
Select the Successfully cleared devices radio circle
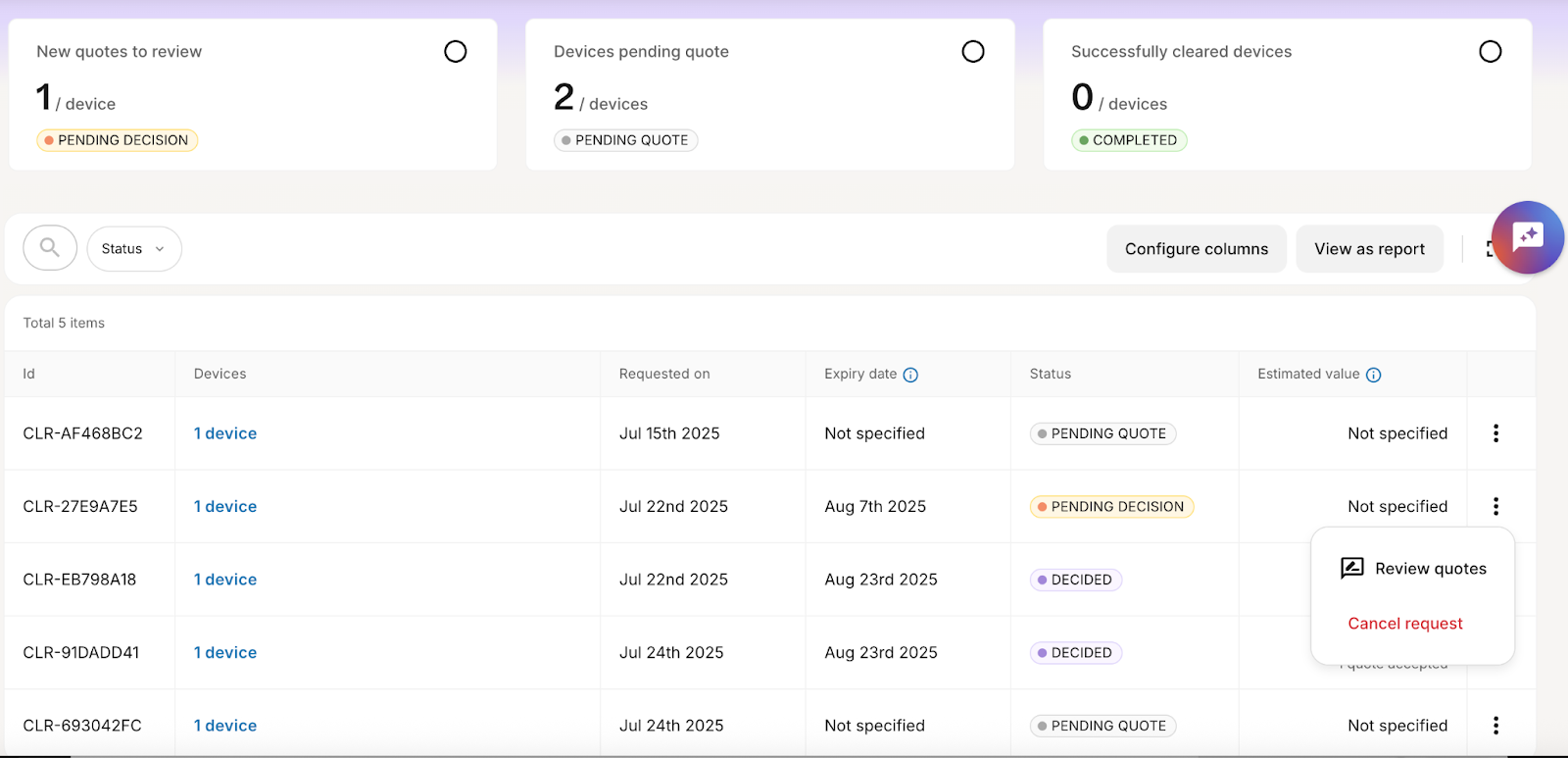click(x=1490, y=51)
